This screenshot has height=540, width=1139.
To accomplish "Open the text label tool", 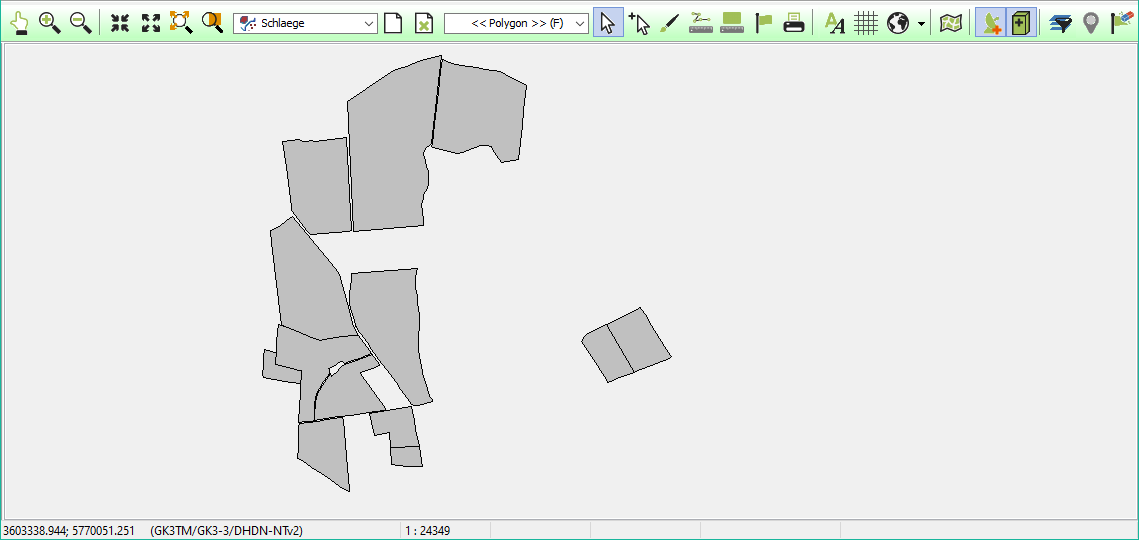I will [x=834, y=23].
